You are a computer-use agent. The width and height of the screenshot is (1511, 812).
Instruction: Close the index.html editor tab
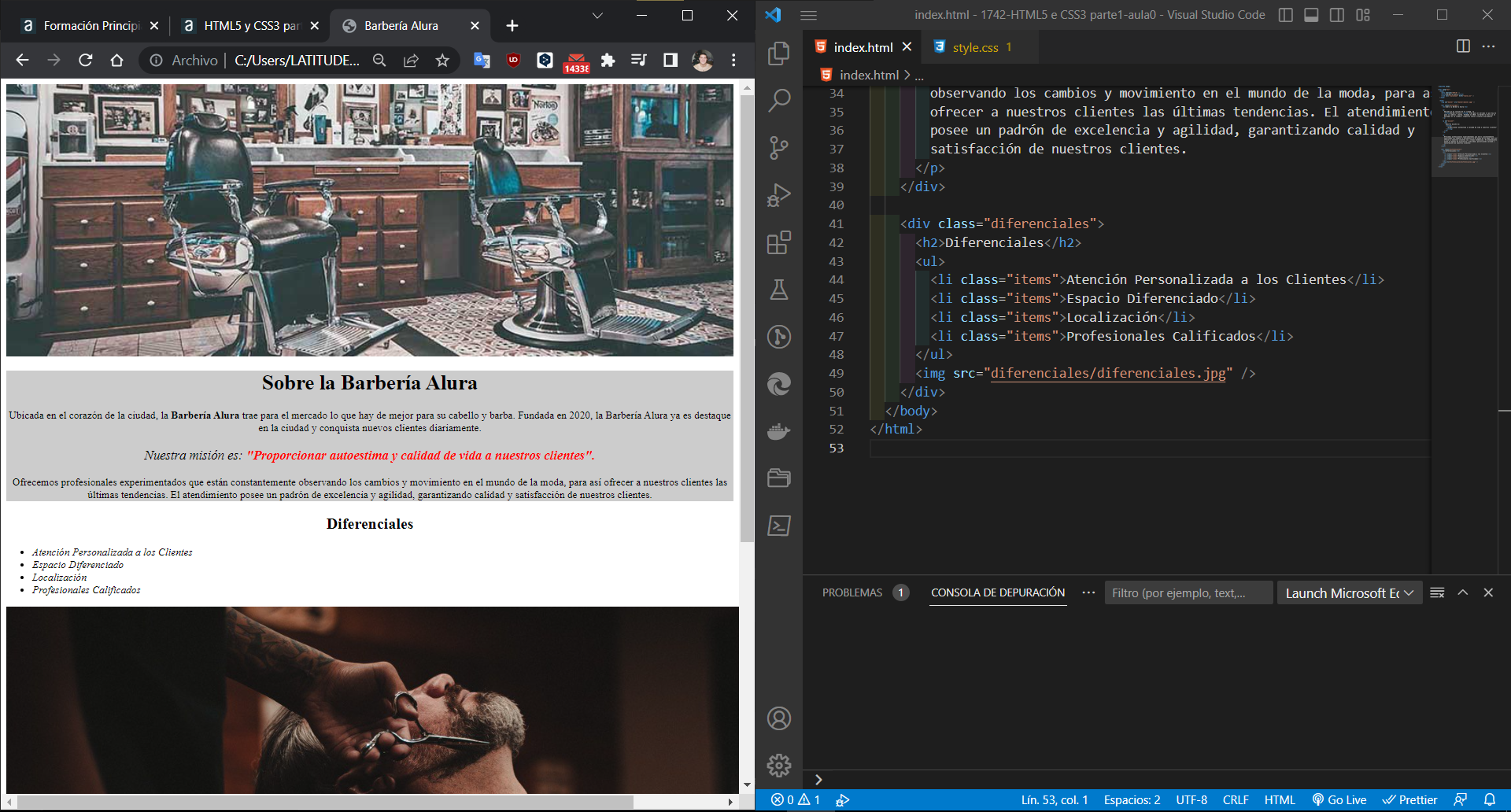coord(907,47)
